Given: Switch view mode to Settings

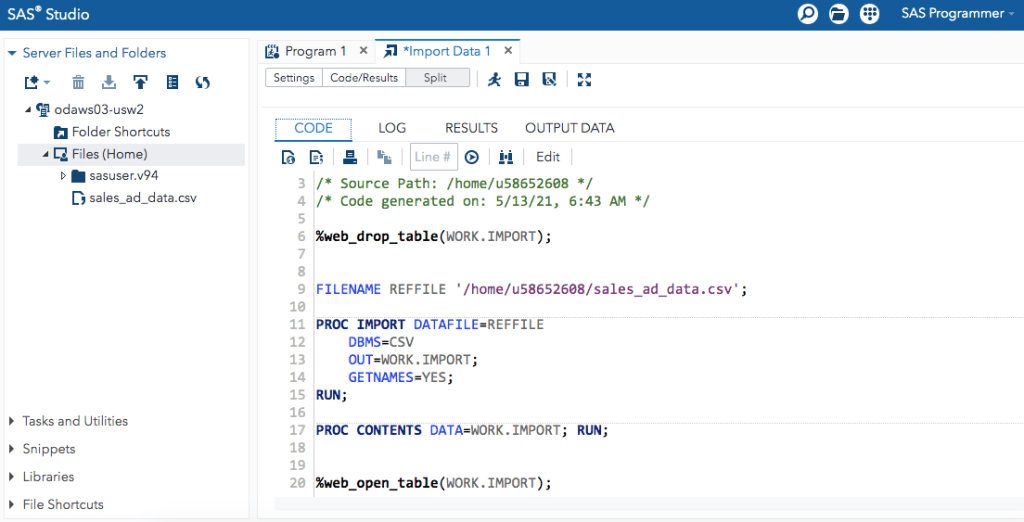Looking at the screenshot, I should point(294,78).
